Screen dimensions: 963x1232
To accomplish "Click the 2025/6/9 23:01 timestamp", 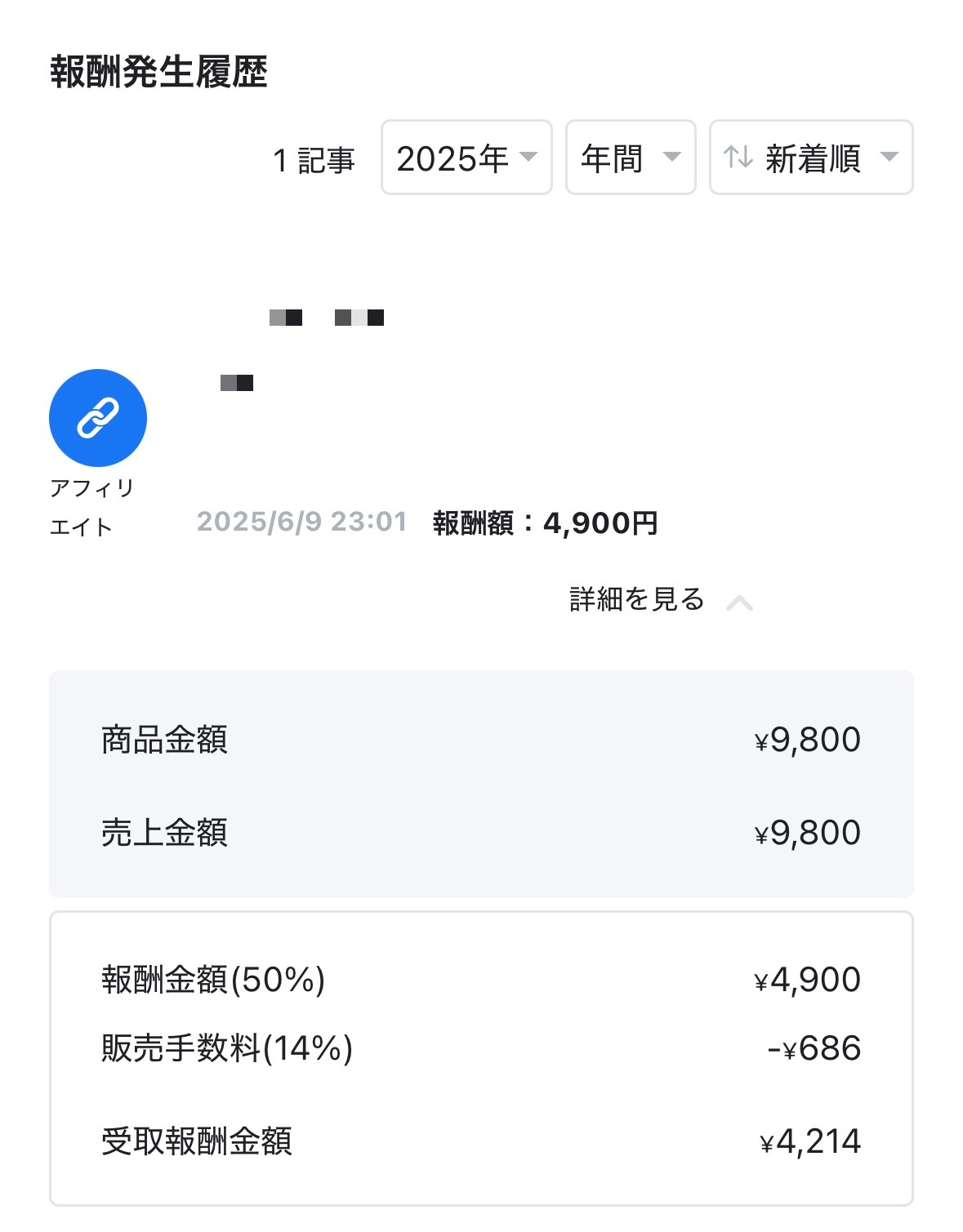I will coord(301,522).
